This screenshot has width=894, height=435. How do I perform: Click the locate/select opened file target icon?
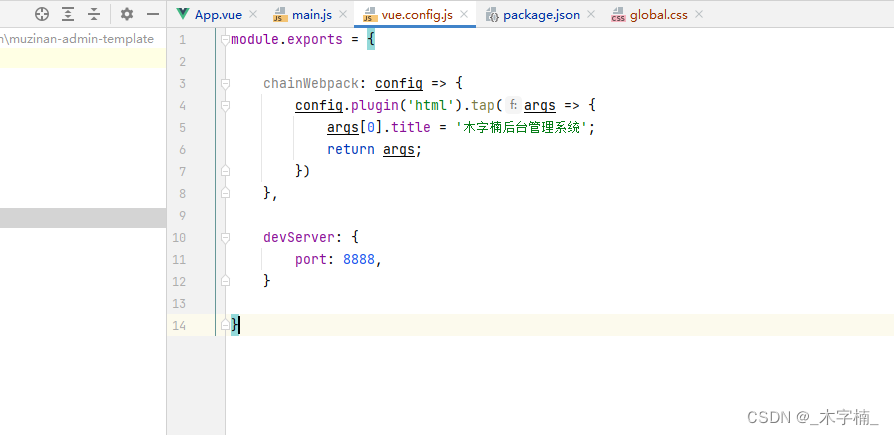point(42,14)
